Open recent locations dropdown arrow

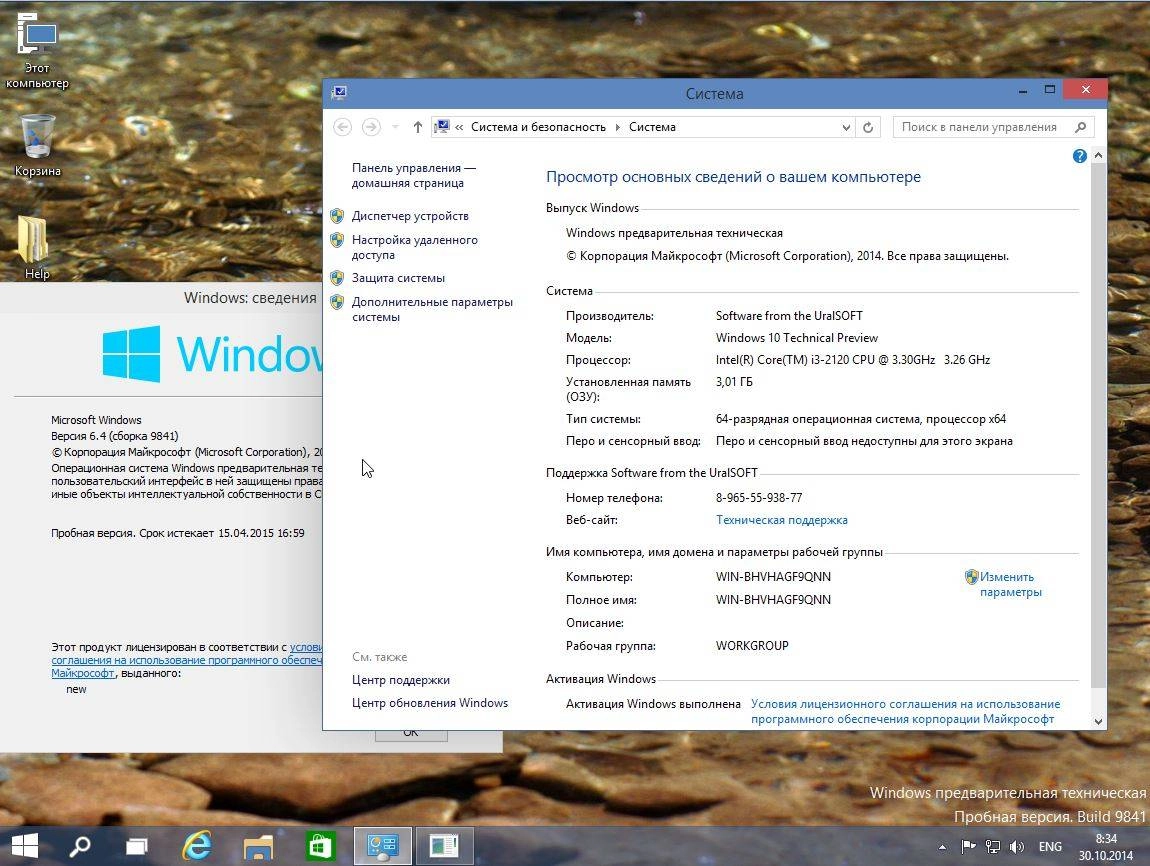pyautogui.click(x=395, y=127)
